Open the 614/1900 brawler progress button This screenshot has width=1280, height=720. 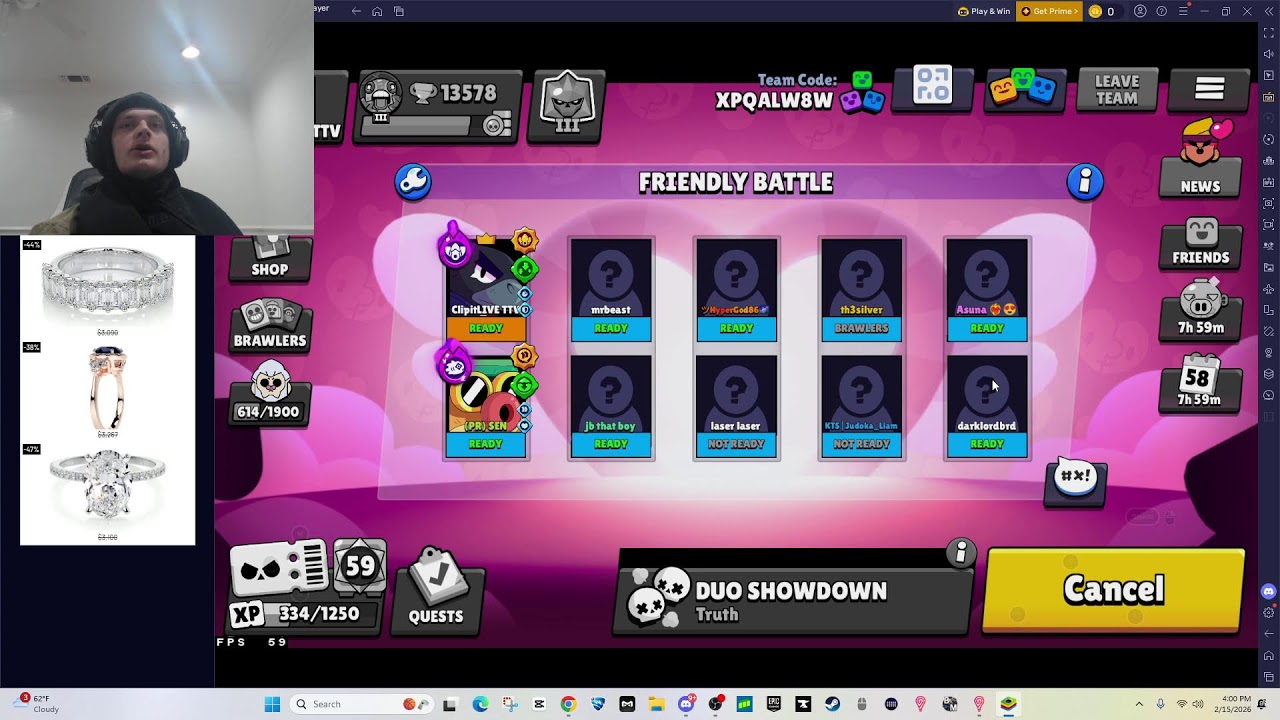(x=268, y=395)
